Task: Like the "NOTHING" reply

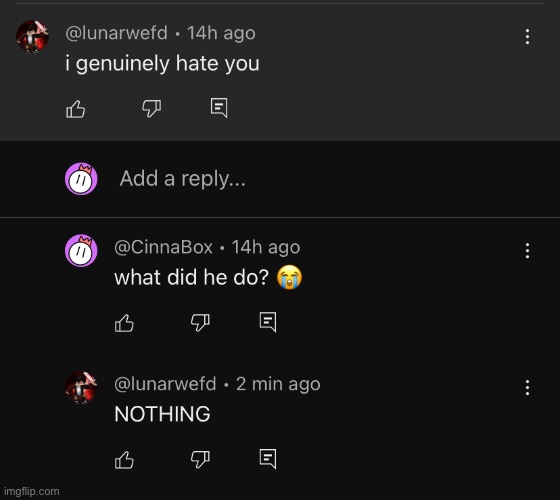Action: pyautogui.click(x=124, y=460)
